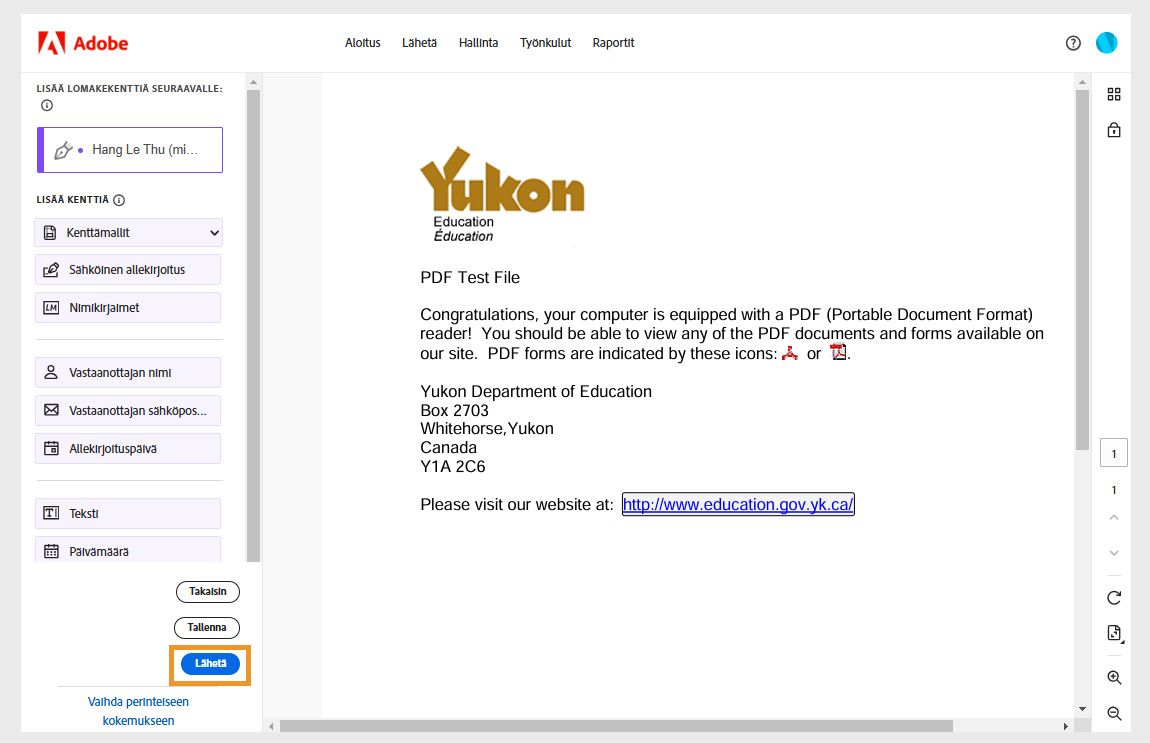Click the Tallenna button
The height and width of the screenshot is (743, 1150).
coord(207,627)
